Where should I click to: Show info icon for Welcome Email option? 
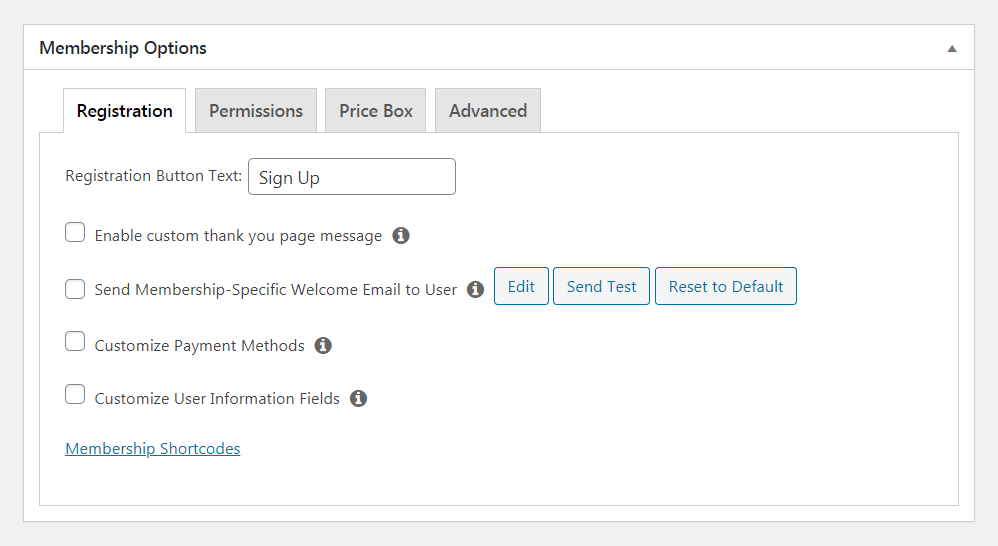[x=475, y=290]
